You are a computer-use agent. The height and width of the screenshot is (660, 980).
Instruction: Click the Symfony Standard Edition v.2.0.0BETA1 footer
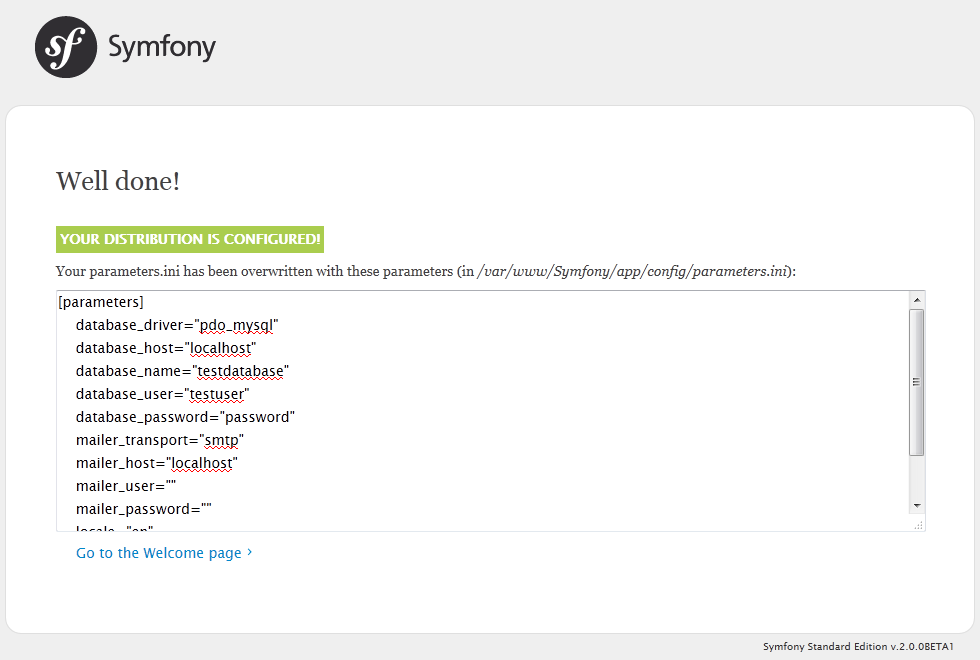[x=858, y=646]
